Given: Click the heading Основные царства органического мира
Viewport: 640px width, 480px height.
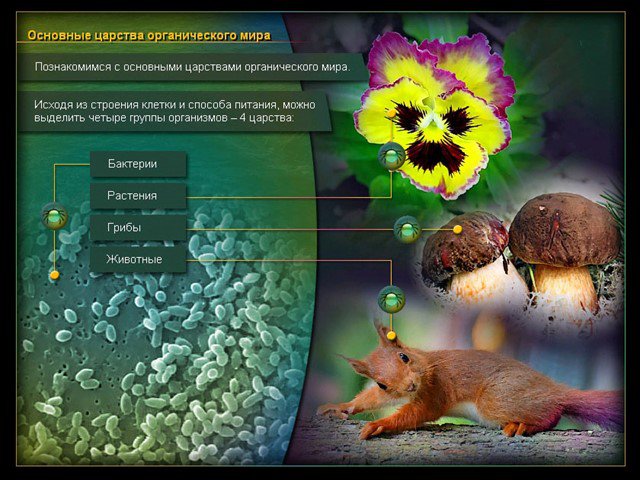Looking at the screenshot, I should (149, 36).
